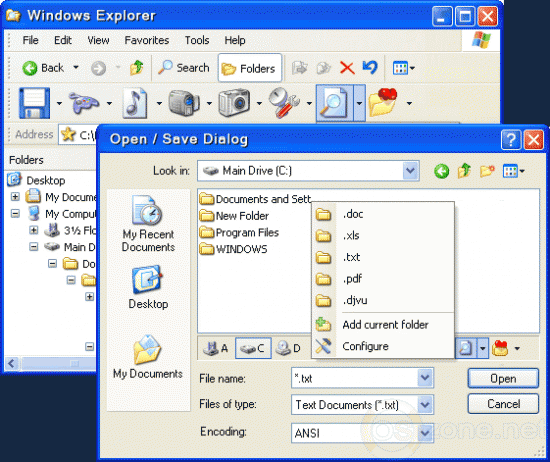Click the music note toolbar icon
The image size is (550, 462).
pyautogui.click(x=135, y=103)
